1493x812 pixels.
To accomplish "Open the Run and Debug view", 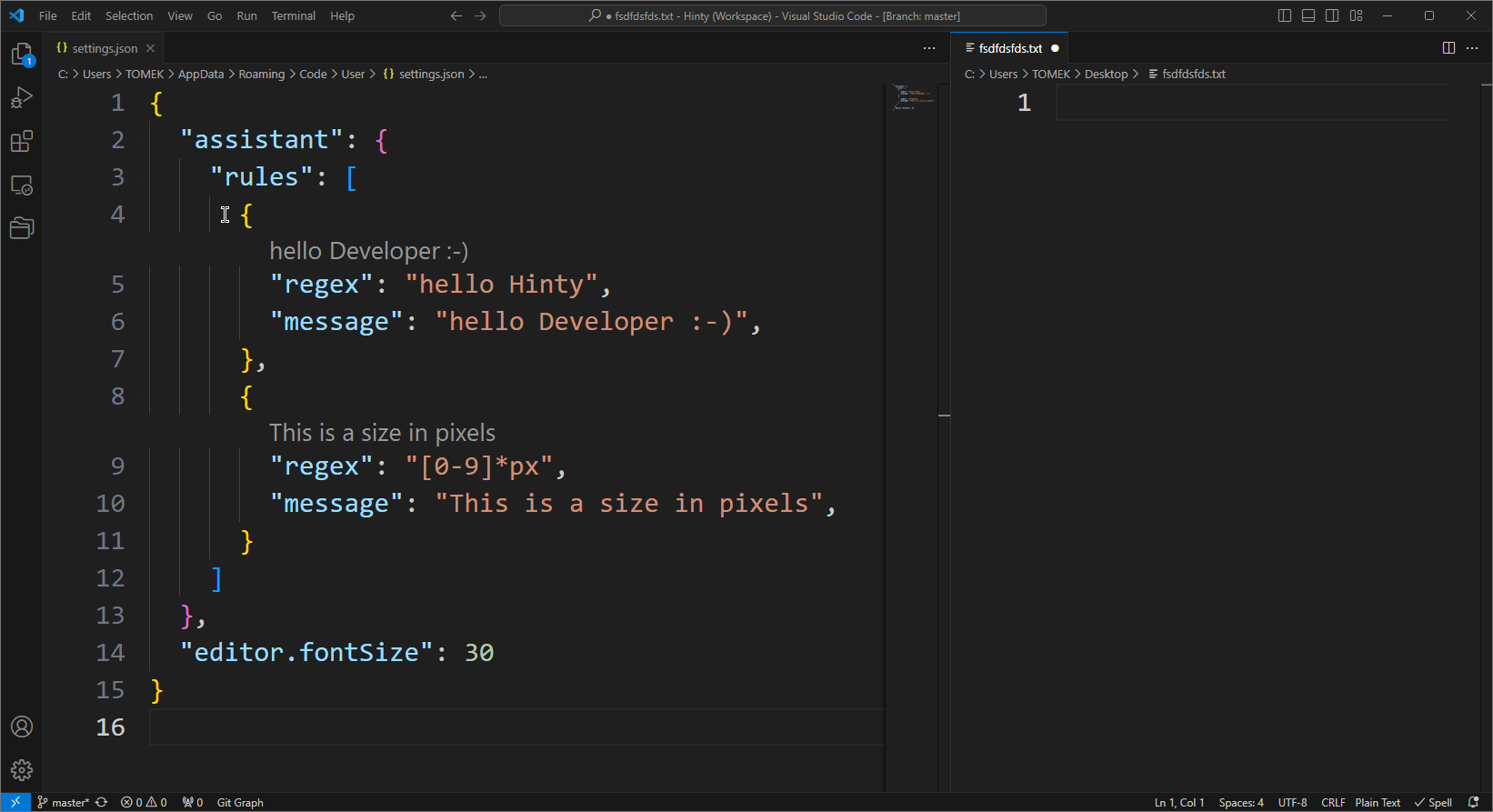I will 22,98.
